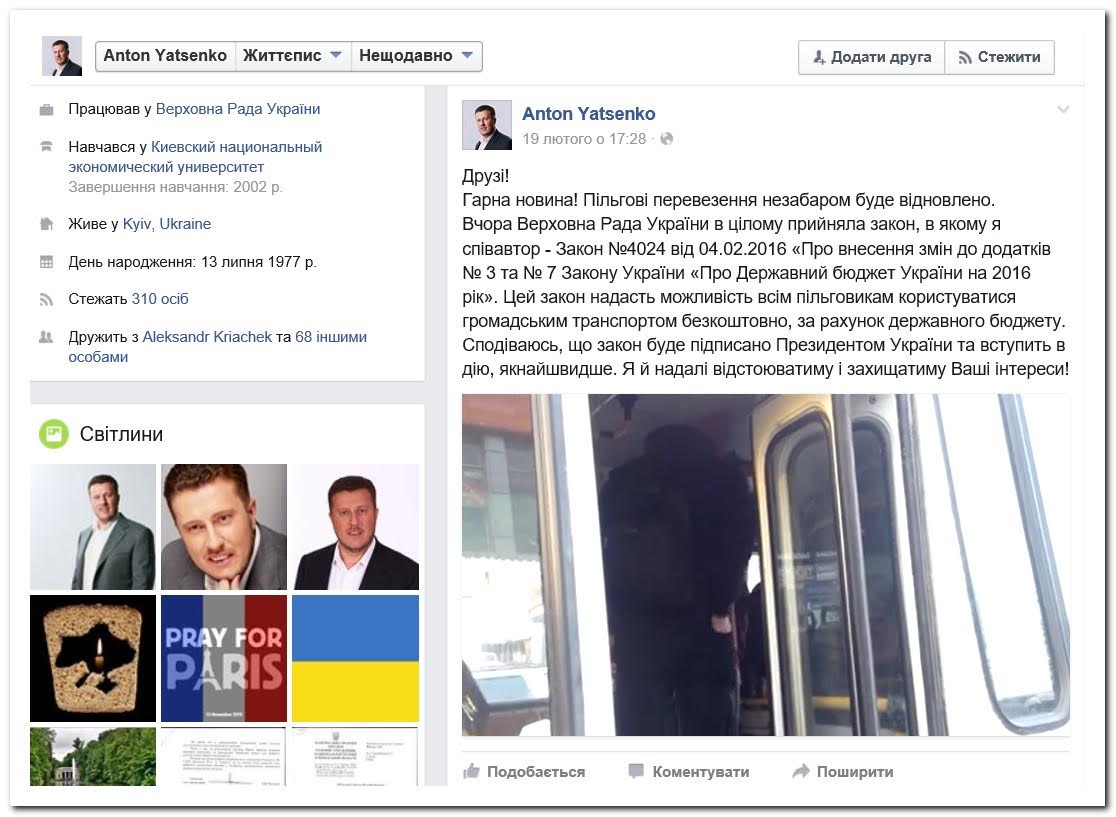Click the profile avatar beside post author name
Screen dimensions: 1116x817
(x=487, y=125)
